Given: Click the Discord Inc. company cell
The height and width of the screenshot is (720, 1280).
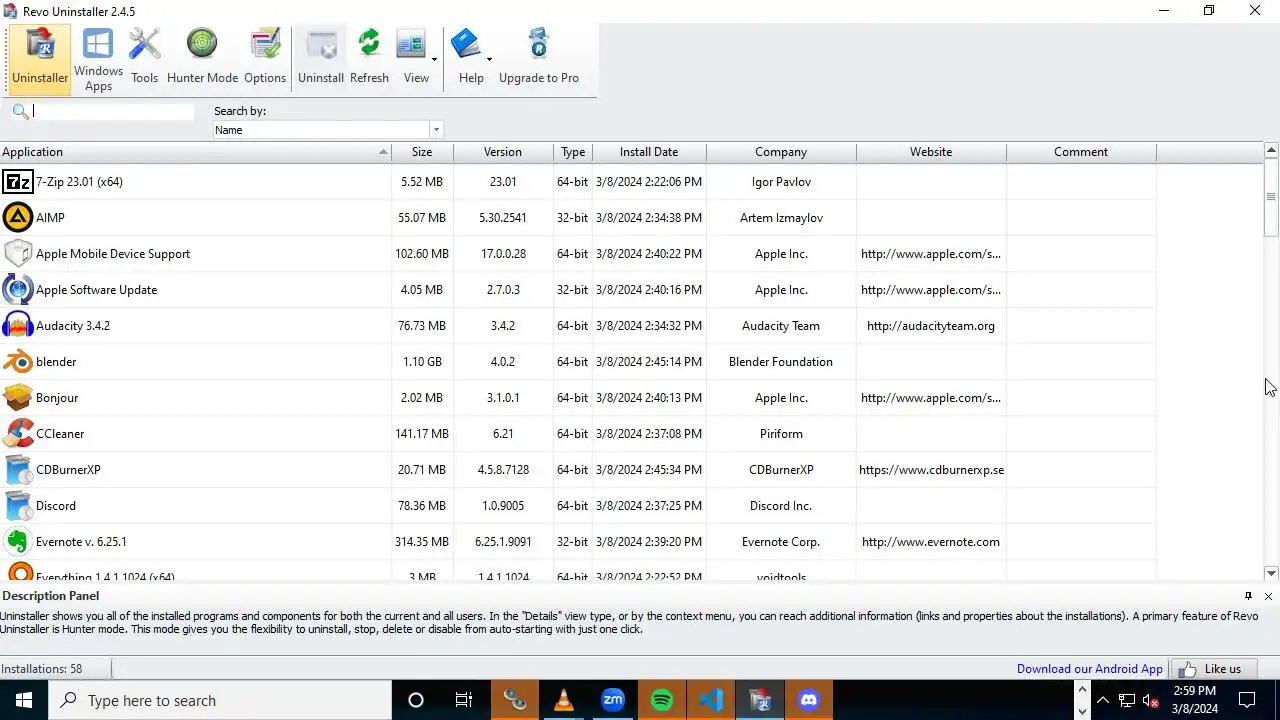Looking at the screenshot, I should [x=781, y=506].
